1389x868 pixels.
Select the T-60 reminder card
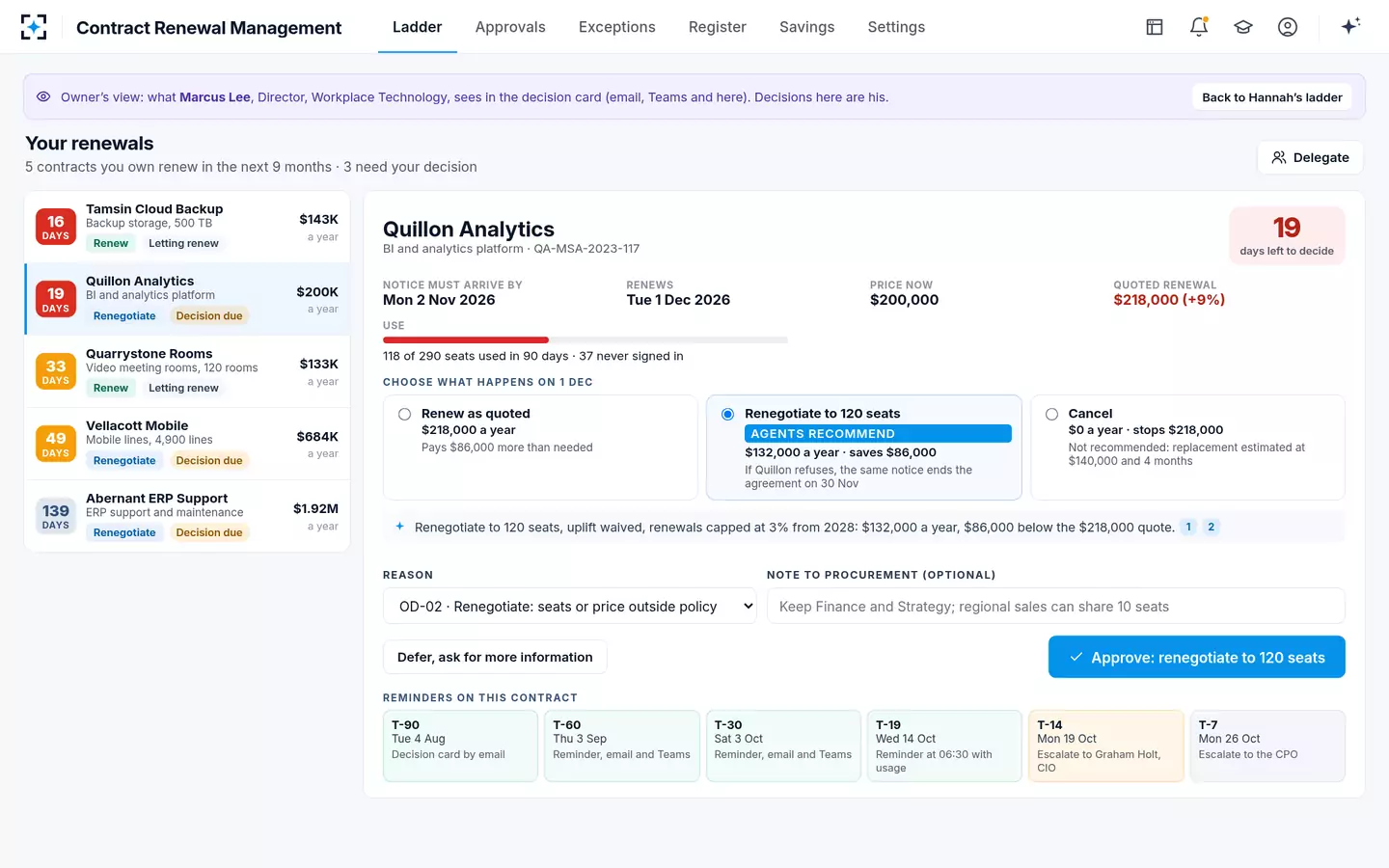(622, 746)
